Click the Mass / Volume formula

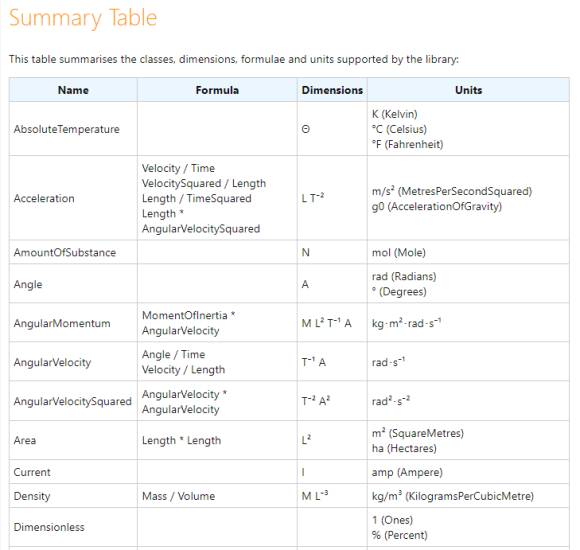pos(178,496)
